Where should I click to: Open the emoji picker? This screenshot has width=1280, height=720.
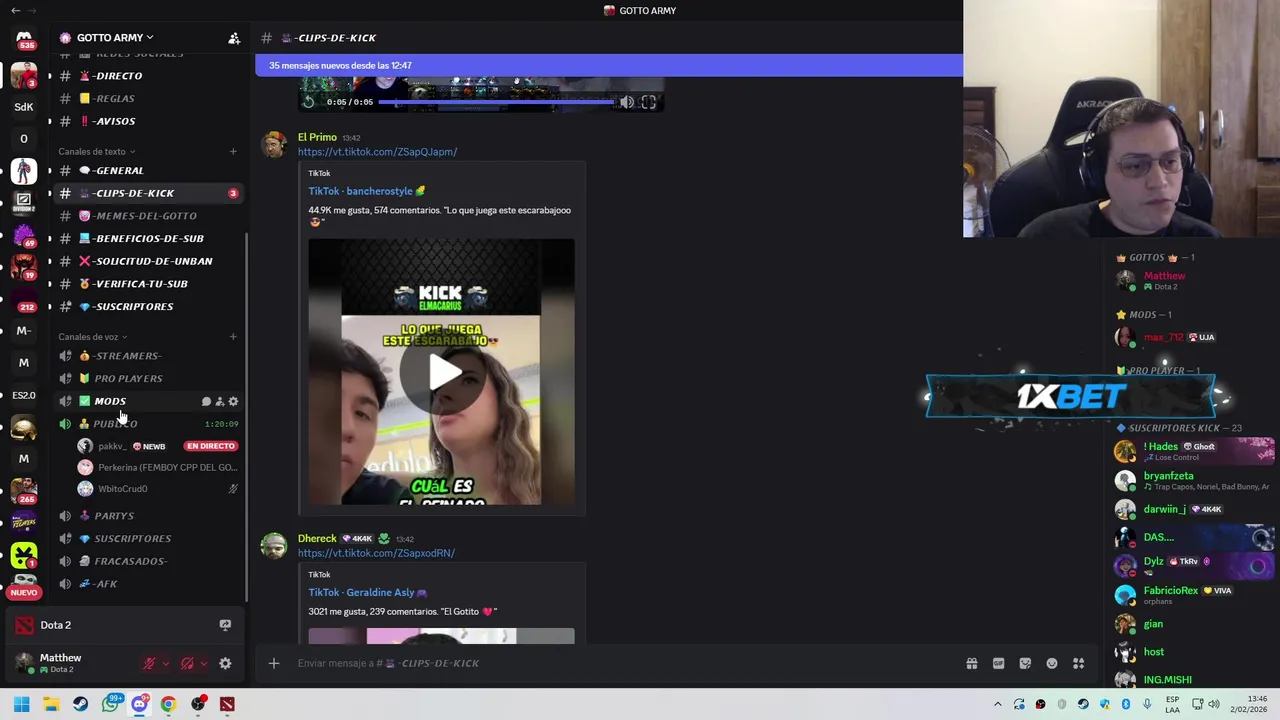(x=1052, y=663)
